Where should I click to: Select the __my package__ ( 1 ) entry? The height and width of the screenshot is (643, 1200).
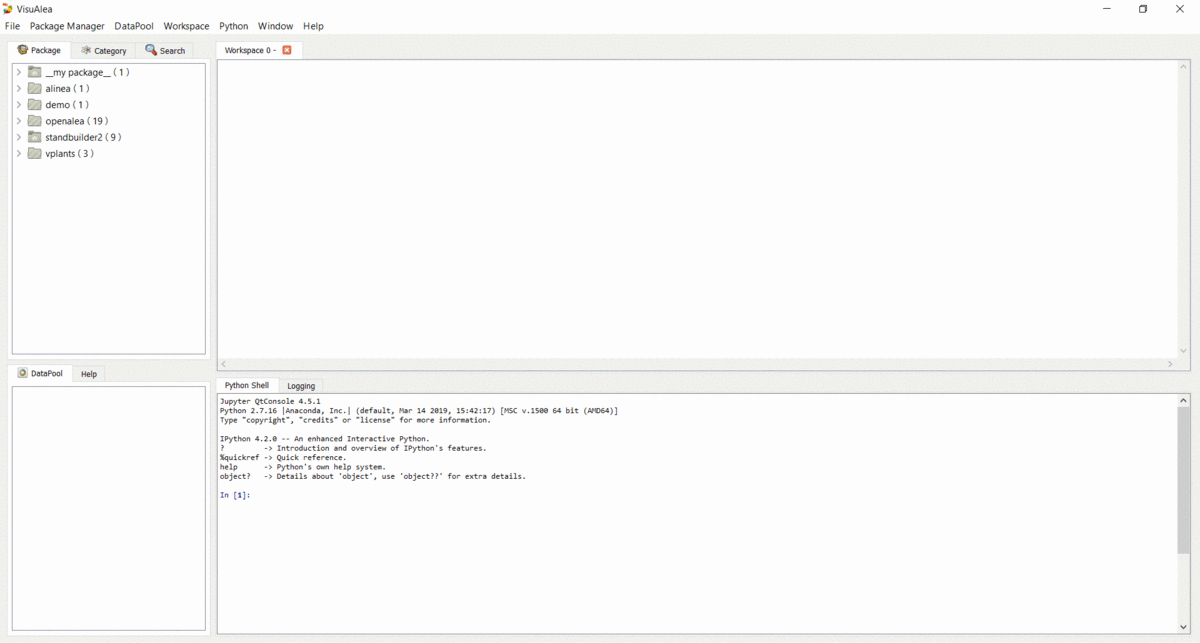[x=87, y=72]
